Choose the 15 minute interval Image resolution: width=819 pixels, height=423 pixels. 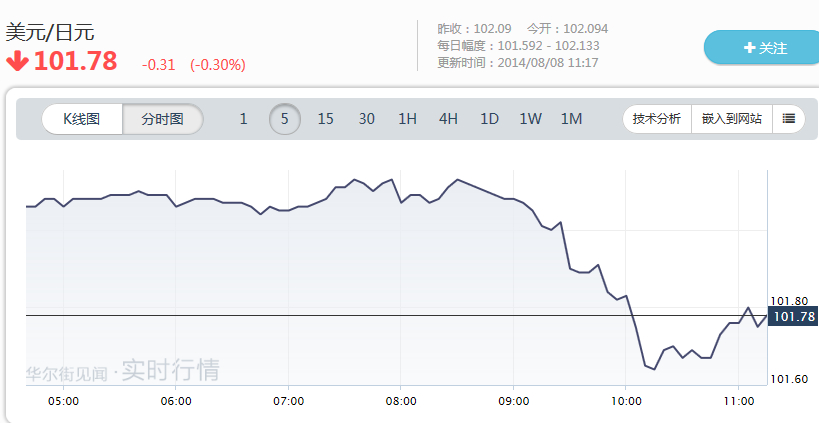[326, 119]
